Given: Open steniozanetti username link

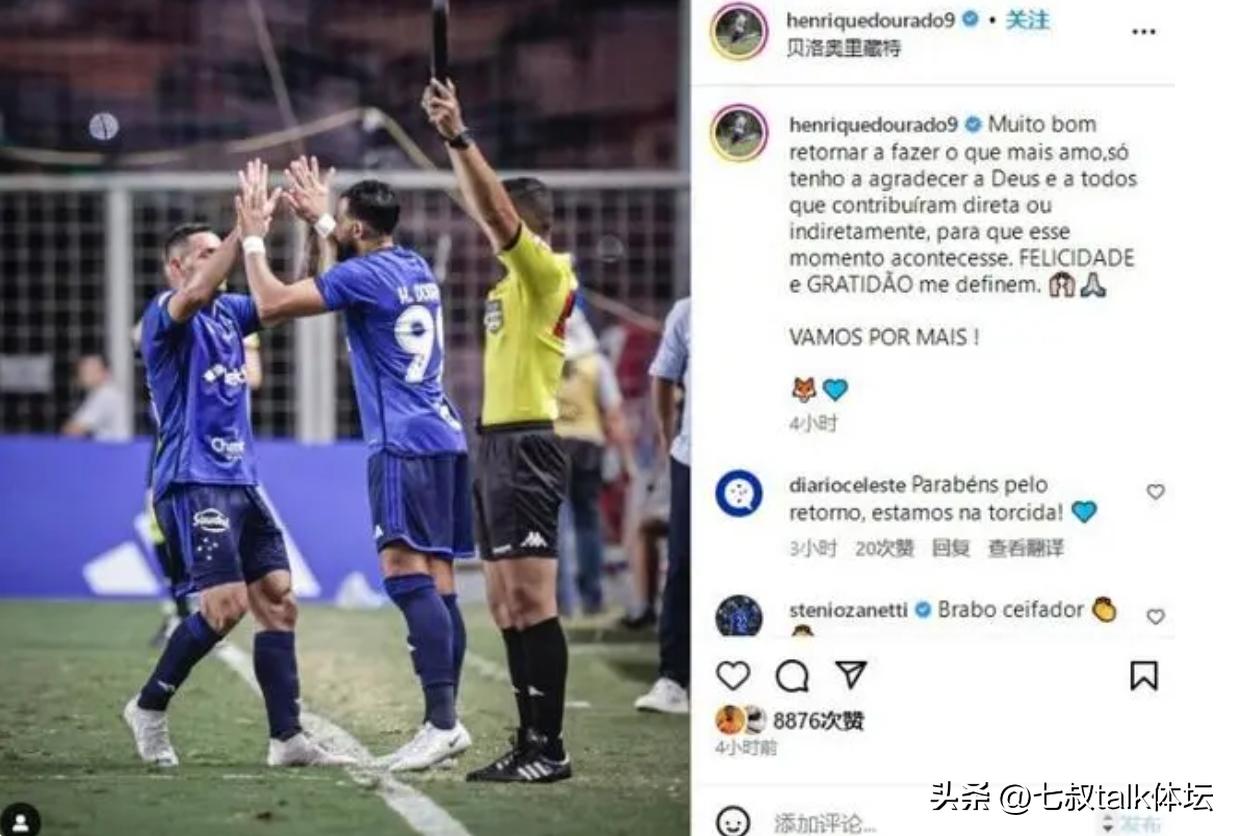Looking at the screenshot, I should click(x=849, y=610).
